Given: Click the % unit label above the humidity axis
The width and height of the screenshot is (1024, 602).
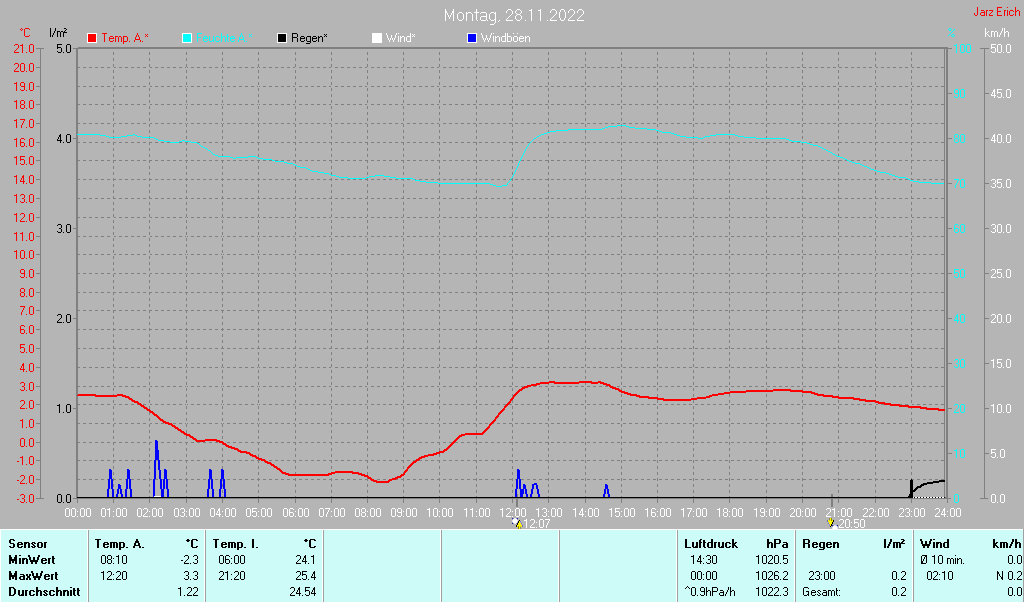Looking at the screenshot, I should click(952, 33).
